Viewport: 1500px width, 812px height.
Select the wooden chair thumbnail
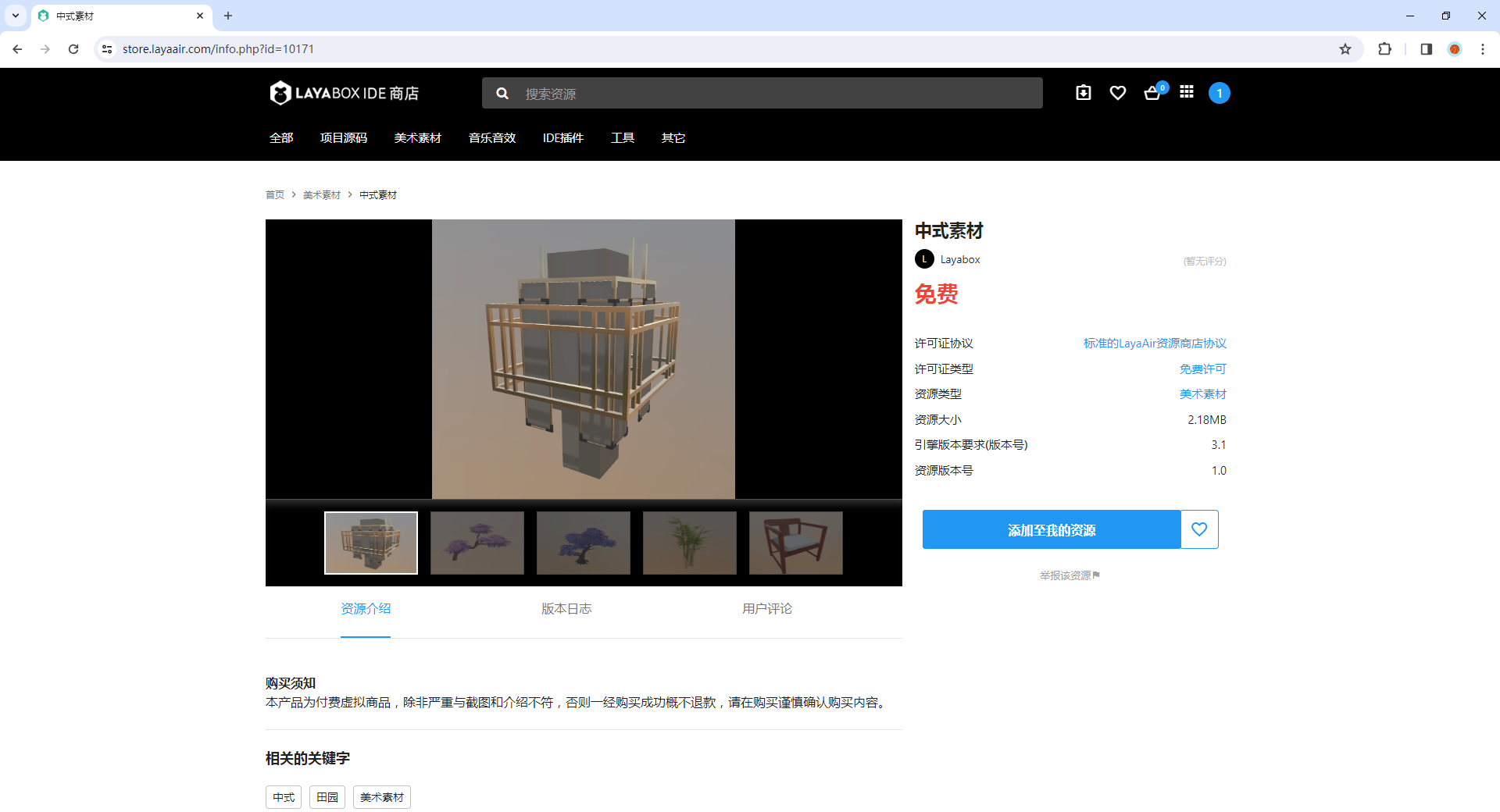pyautogui.click(x=796, y=543)
